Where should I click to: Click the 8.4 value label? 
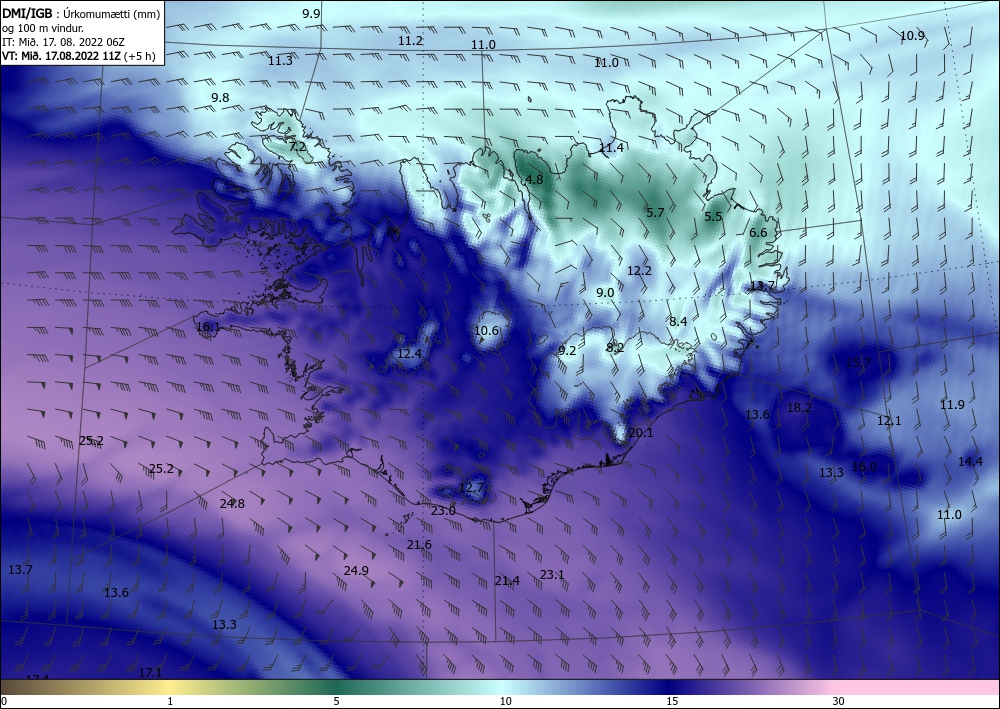coord(678,321)
